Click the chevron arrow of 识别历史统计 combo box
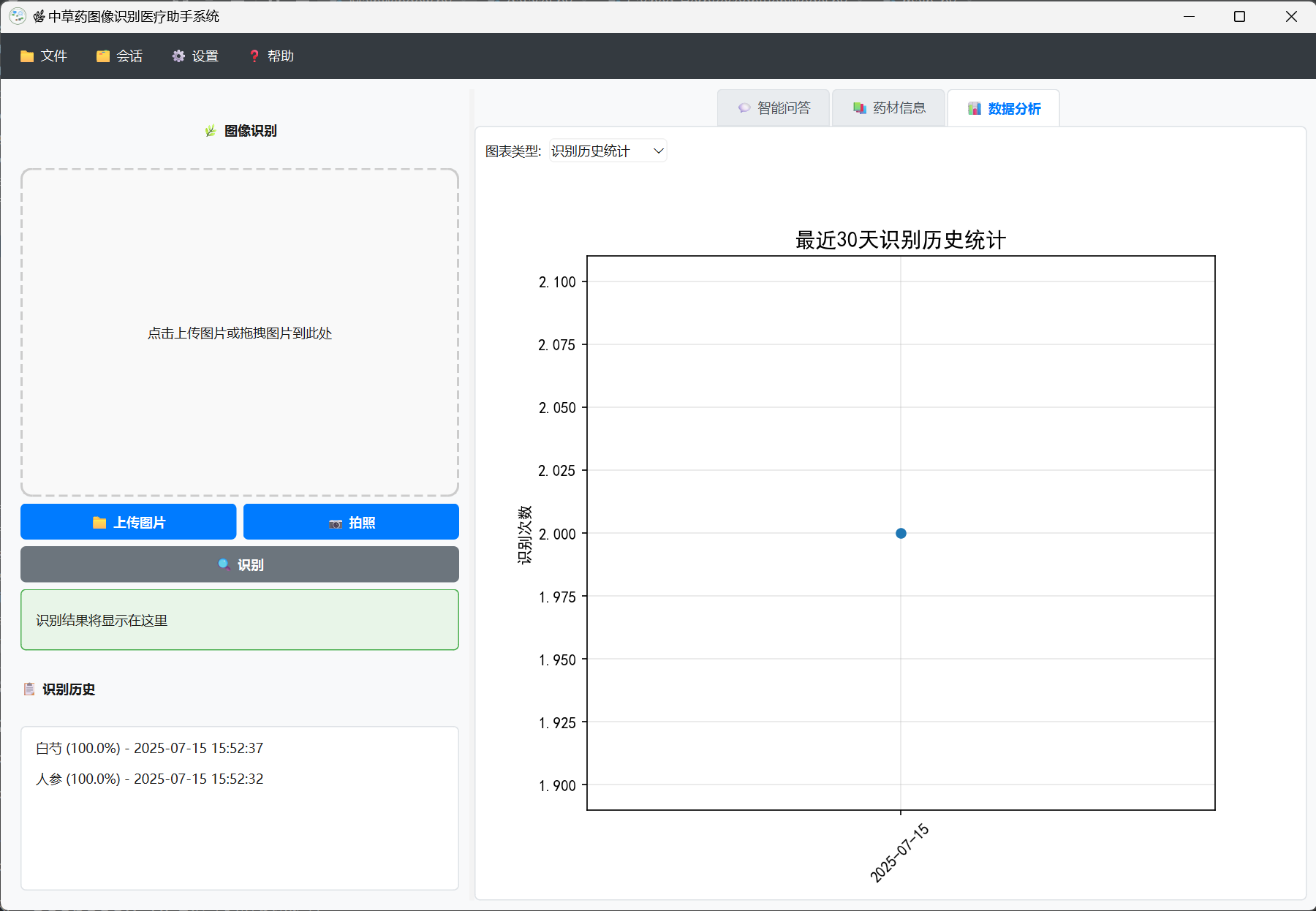 pos(658,151)
